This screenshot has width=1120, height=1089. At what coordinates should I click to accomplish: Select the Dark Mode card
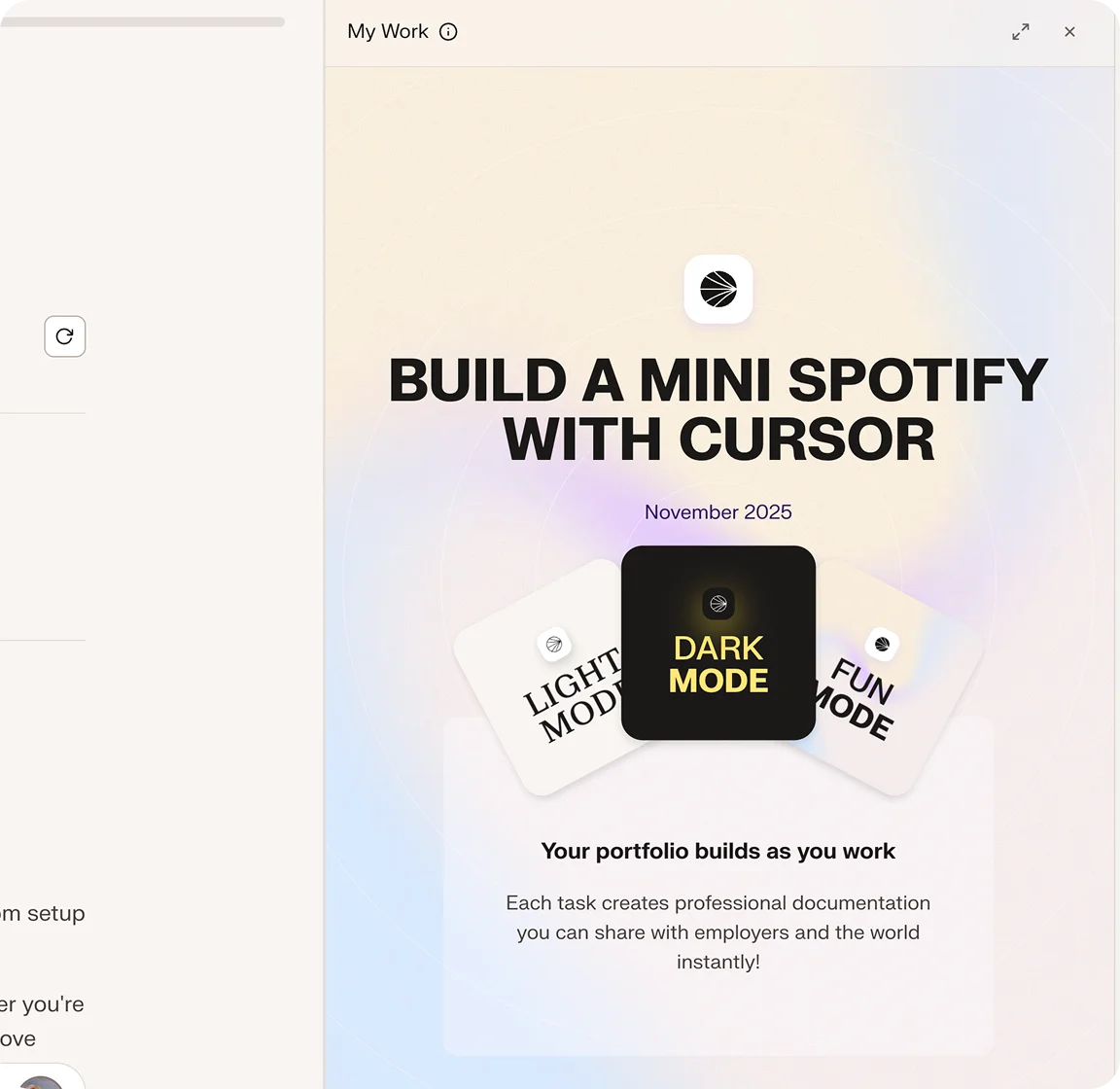[718, 643]
